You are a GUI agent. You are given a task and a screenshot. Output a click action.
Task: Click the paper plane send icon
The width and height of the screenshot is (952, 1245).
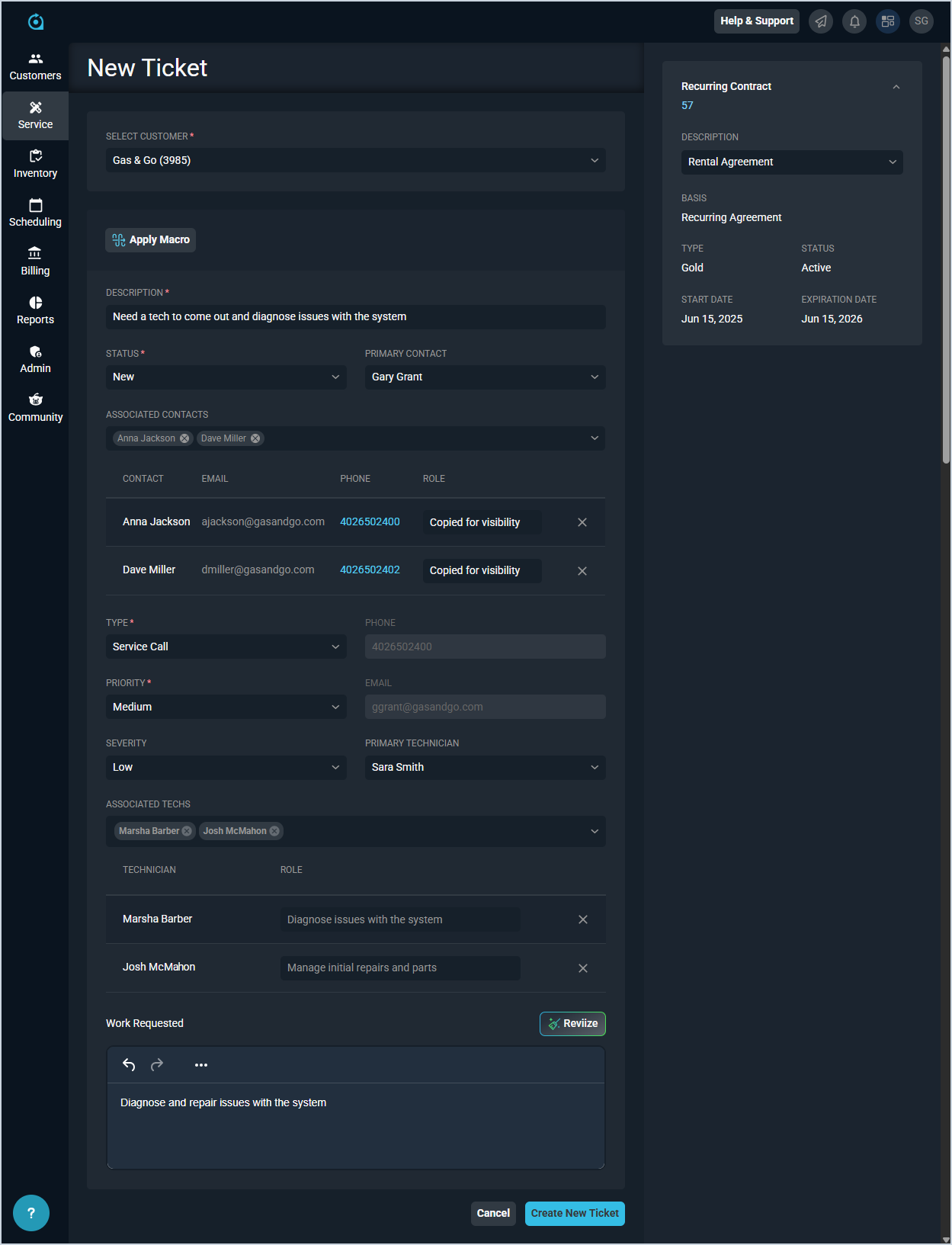[820, 21]
